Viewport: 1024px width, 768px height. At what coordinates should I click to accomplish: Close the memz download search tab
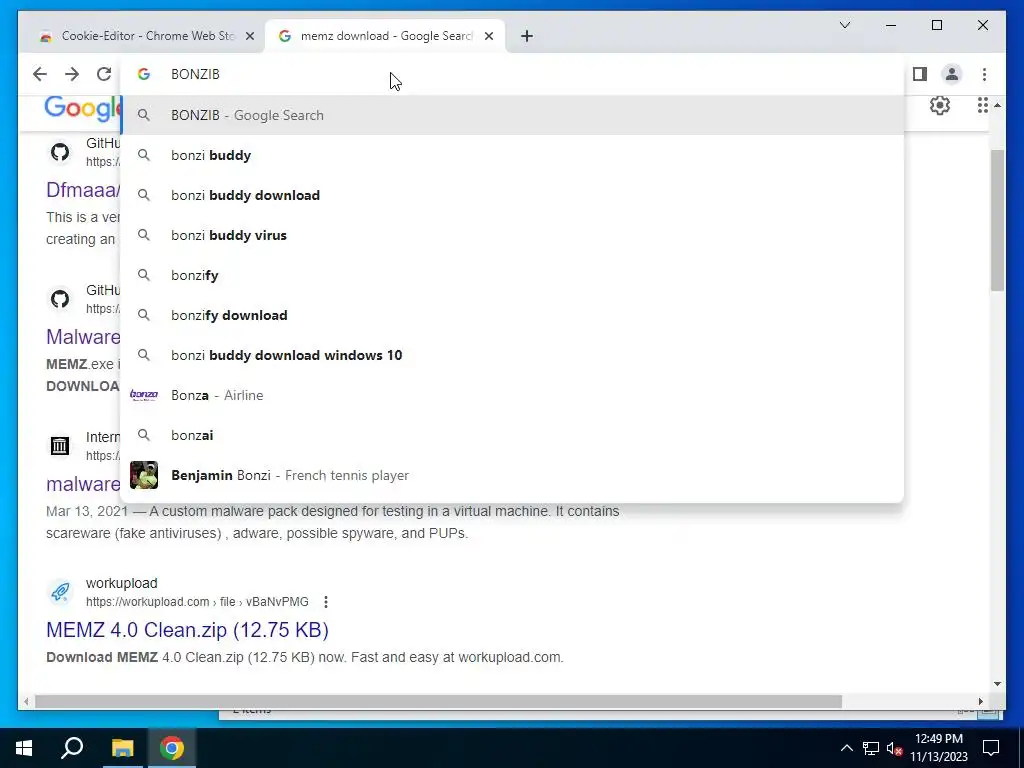[488, 36]
